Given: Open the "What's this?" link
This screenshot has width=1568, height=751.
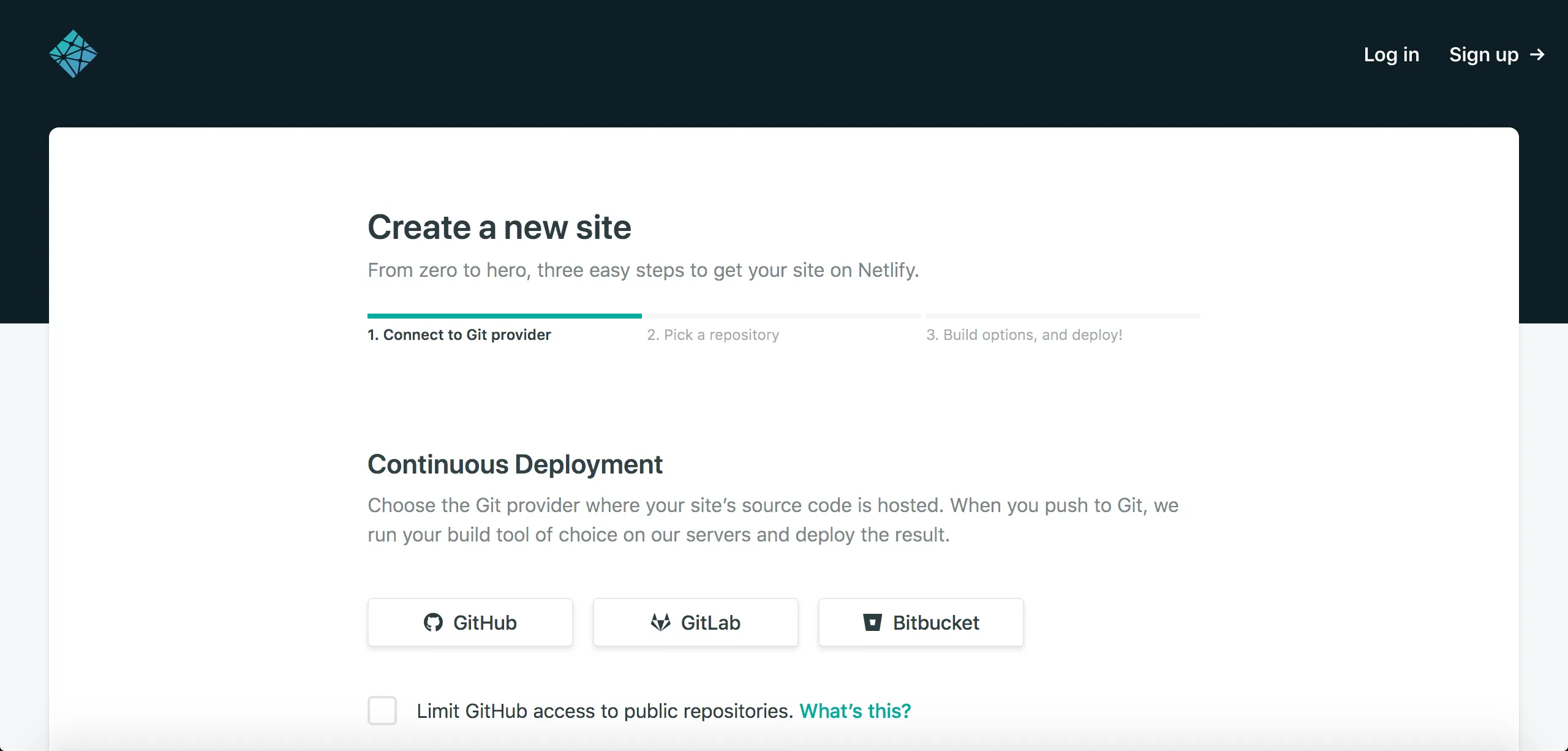Looking at the screenshot, I should tap(856, 711).
